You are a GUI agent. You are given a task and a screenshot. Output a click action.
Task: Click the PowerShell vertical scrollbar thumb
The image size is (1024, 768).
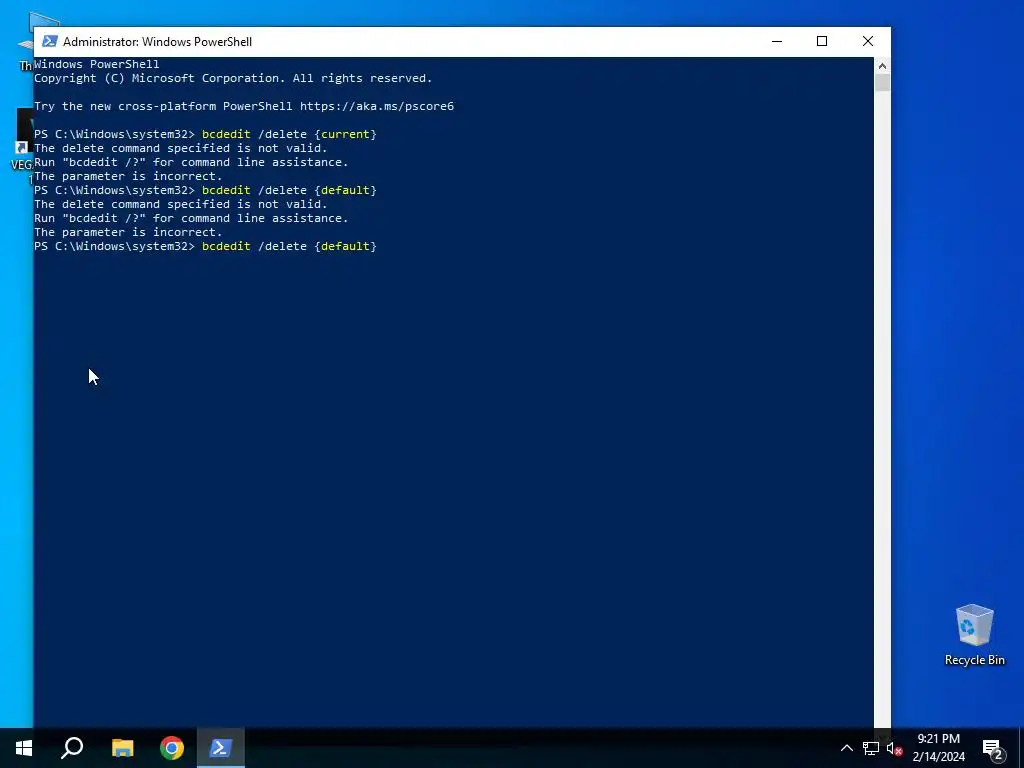(882, 82)
